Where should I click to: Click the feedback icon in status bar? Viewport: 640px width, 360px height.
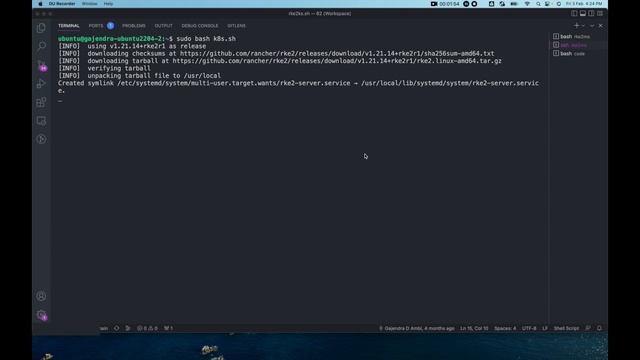click(x=588, y=328)
